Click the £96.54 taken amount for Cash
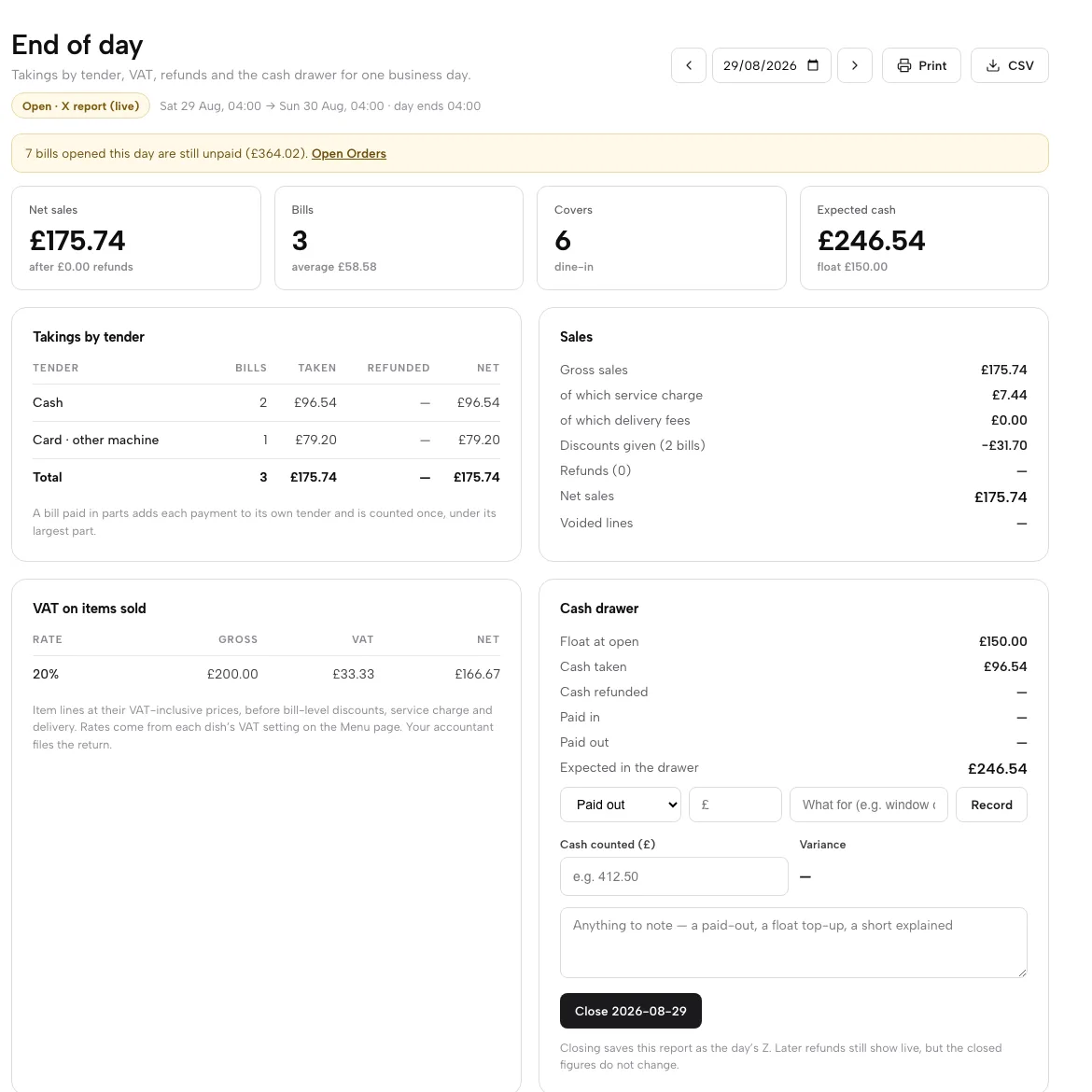1092x1092 pixels. (x=315, y=402)
